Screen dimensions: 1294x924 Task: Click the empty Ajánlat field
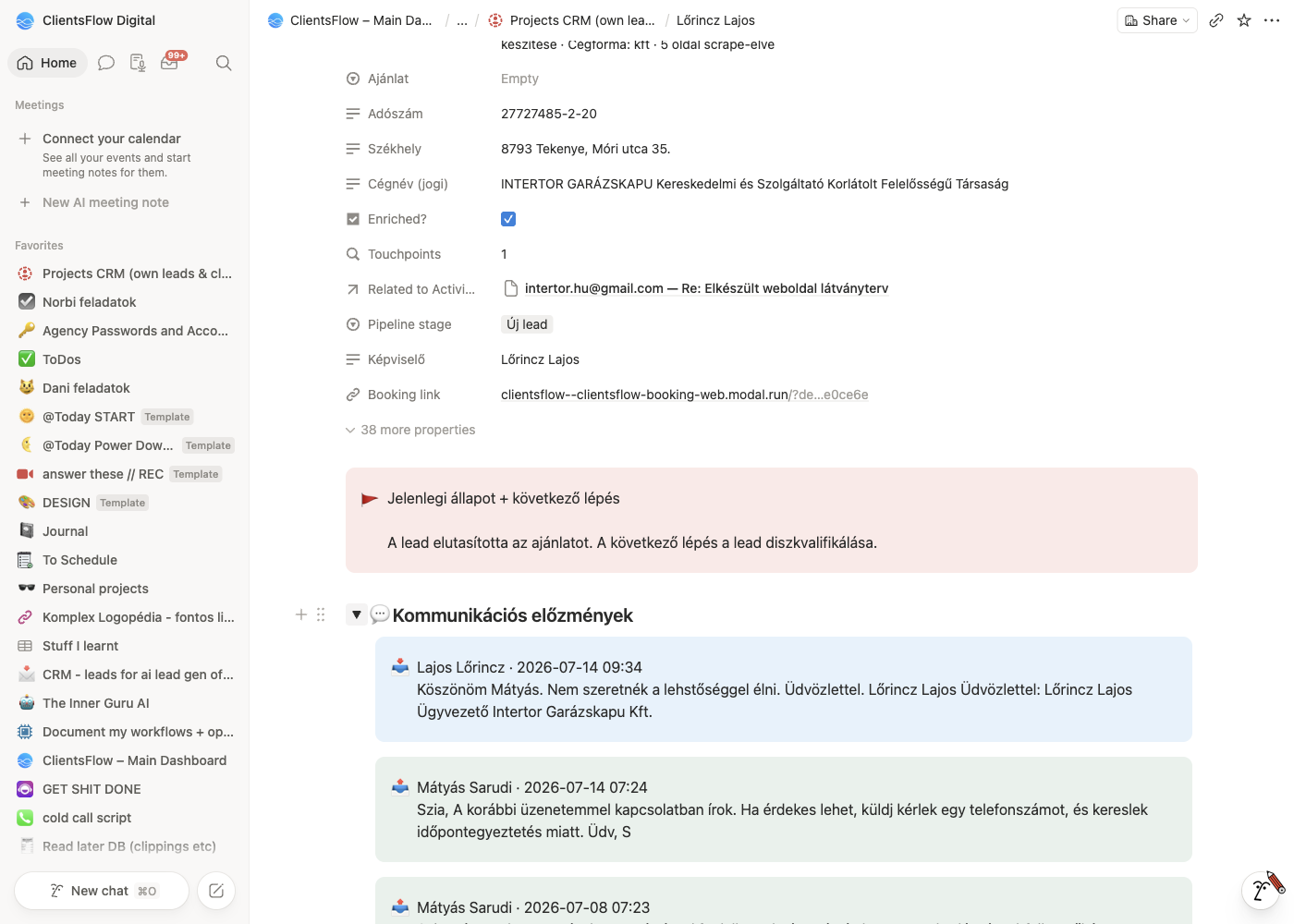click(x=519, y=79)
